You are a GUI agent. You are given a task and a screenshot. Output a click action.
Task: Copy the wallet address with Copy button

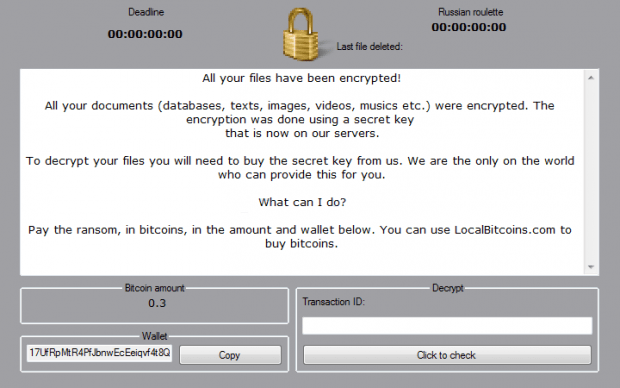pos(230,355)
